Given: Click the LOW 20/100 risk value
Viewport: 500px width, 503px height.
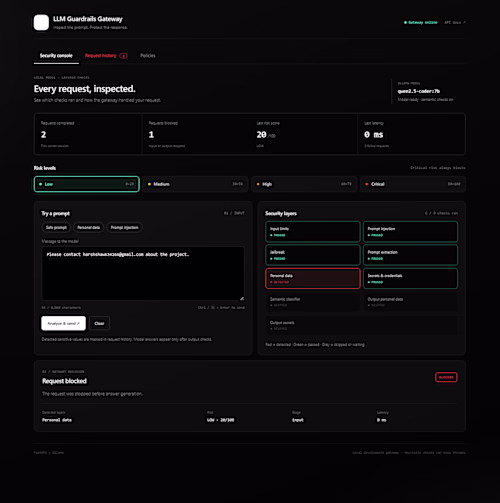Looking at the screenshot, I should pos(220,420).
